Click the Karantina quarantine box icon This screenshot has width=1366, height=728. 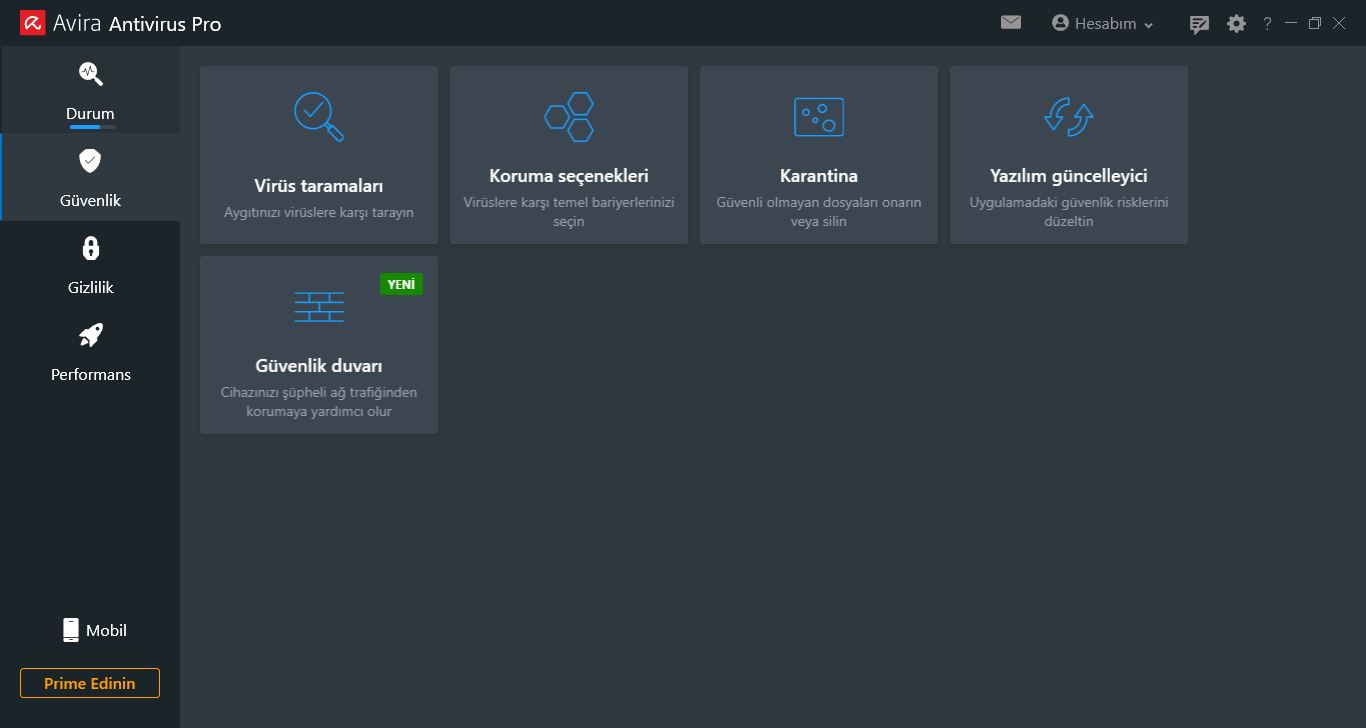[819, 116]
